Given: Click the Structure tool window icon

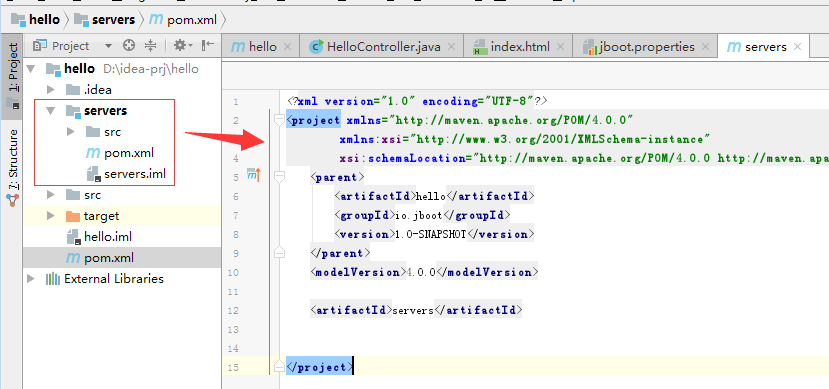Looking at the screenshot, I should point(12,200).
